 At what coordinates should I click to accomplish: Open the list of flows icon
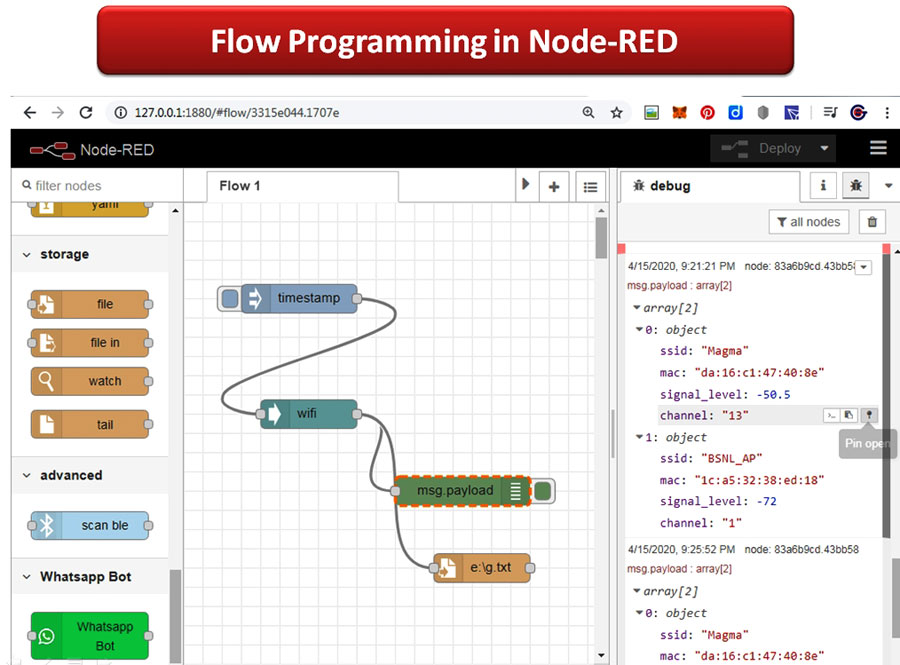(x=590, y=186)
